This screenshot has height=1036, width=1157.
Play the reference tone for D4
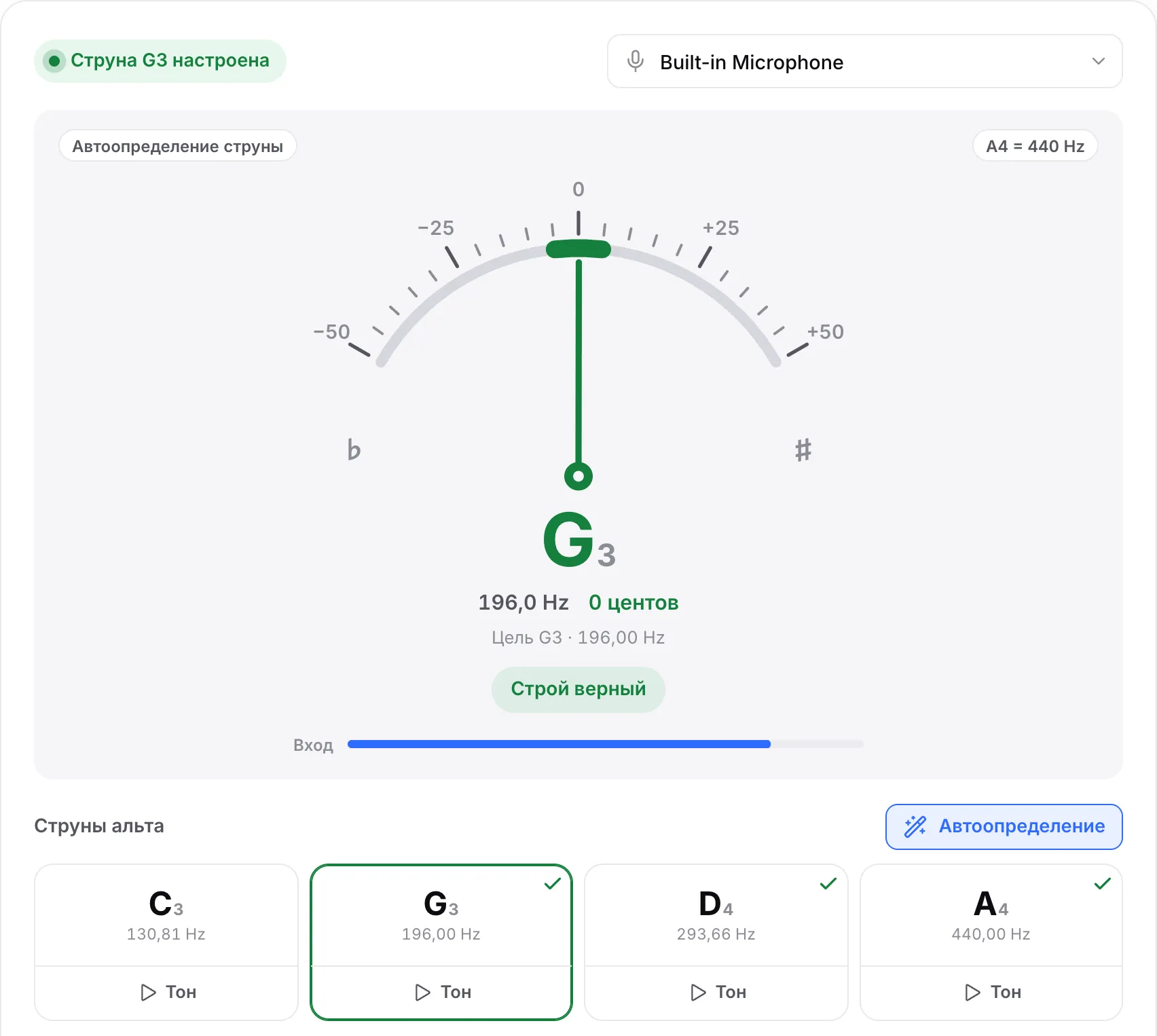coord(716,993)
